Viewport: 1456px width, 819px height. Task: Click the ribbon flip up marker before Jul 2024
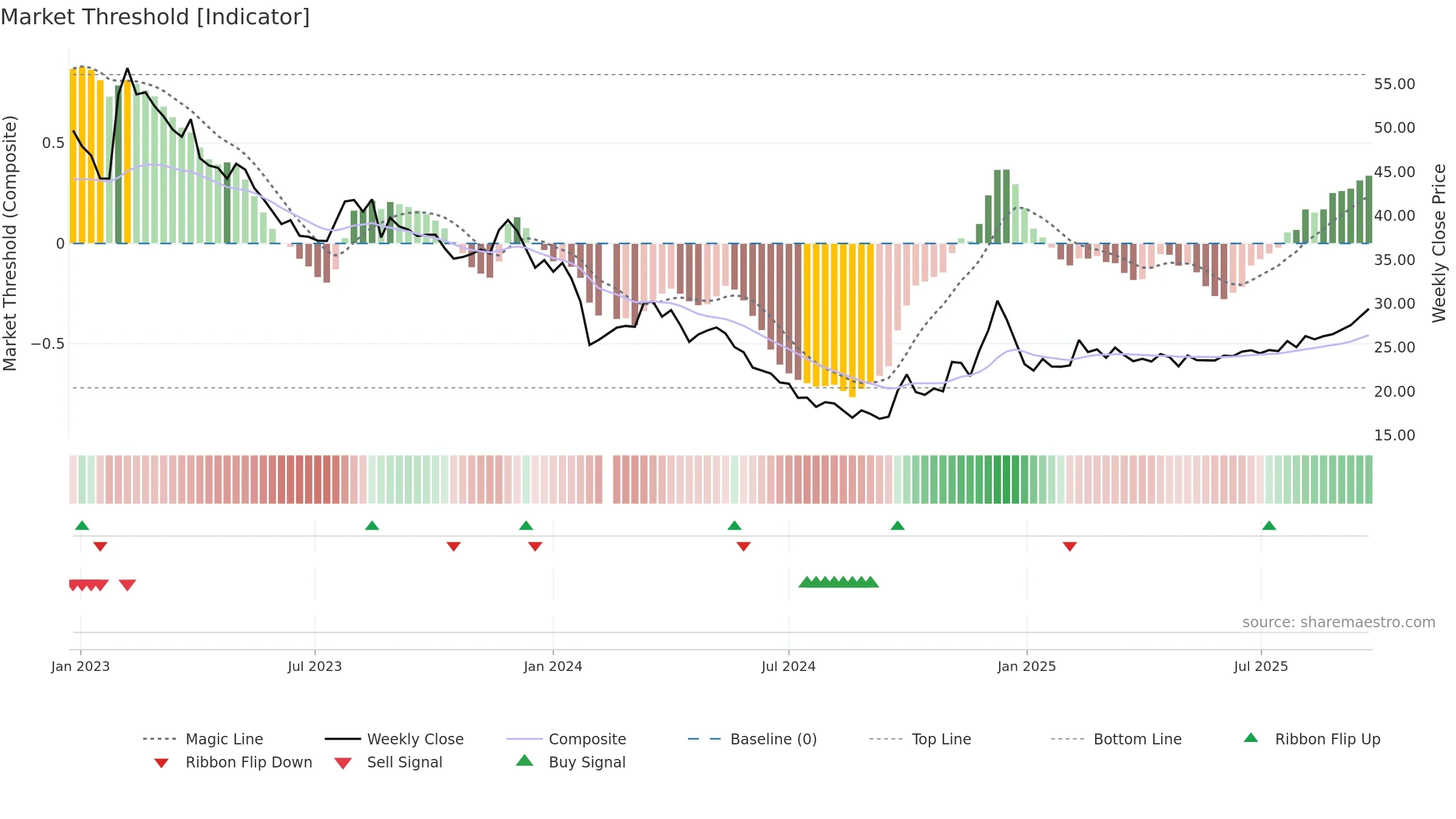tap(734, 525)
